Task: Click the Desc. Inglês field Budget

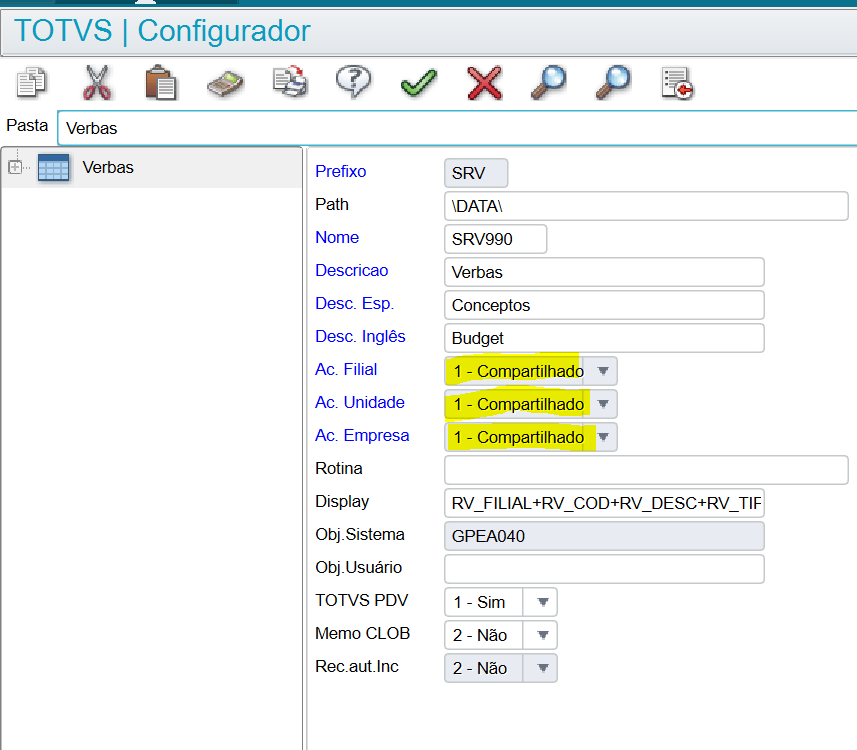Action: click(604, 338)
